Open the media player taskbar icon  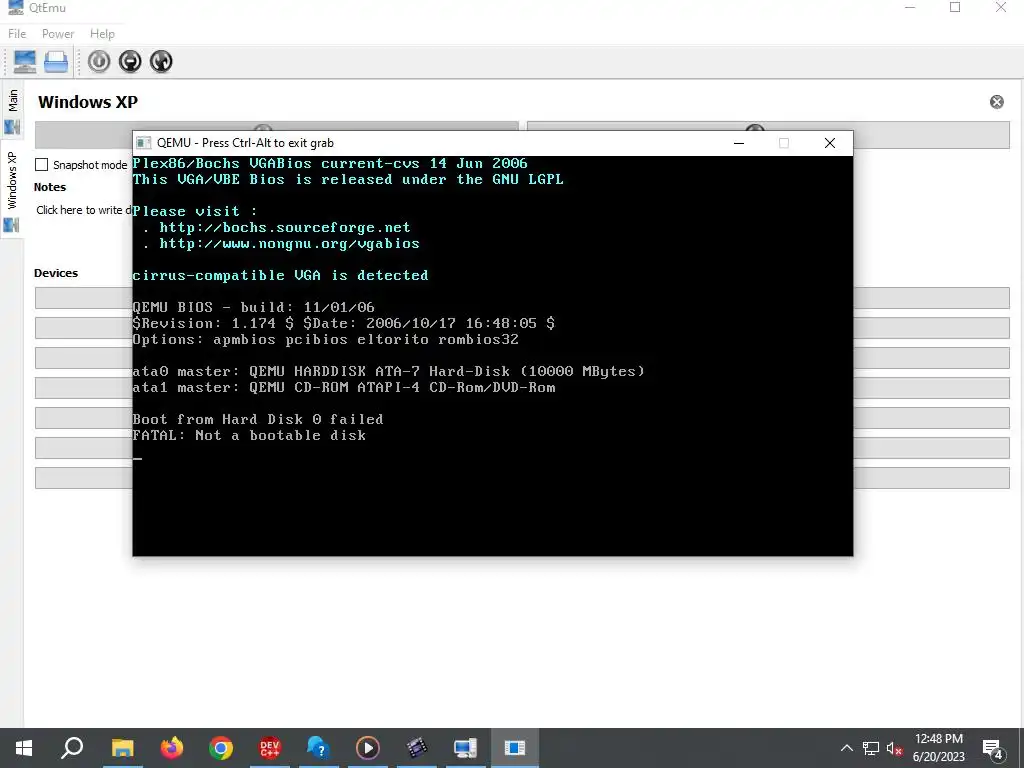point(368,748)
